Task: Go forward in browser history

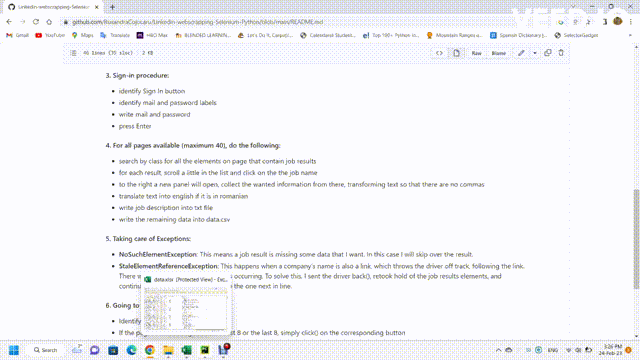Action: (22, 22)
